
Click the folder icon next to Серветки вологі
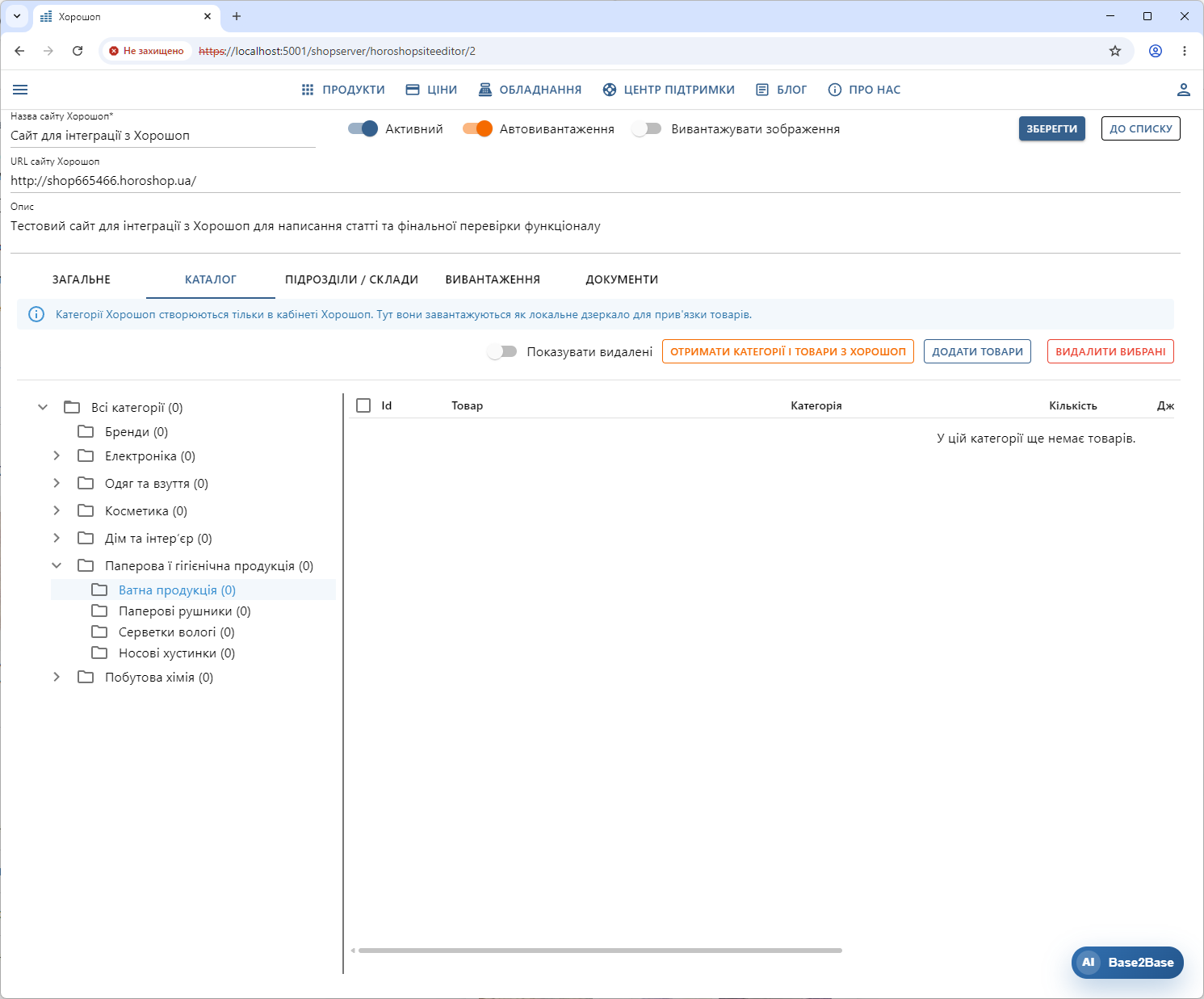pyautogui.click(x=99, y=632)
